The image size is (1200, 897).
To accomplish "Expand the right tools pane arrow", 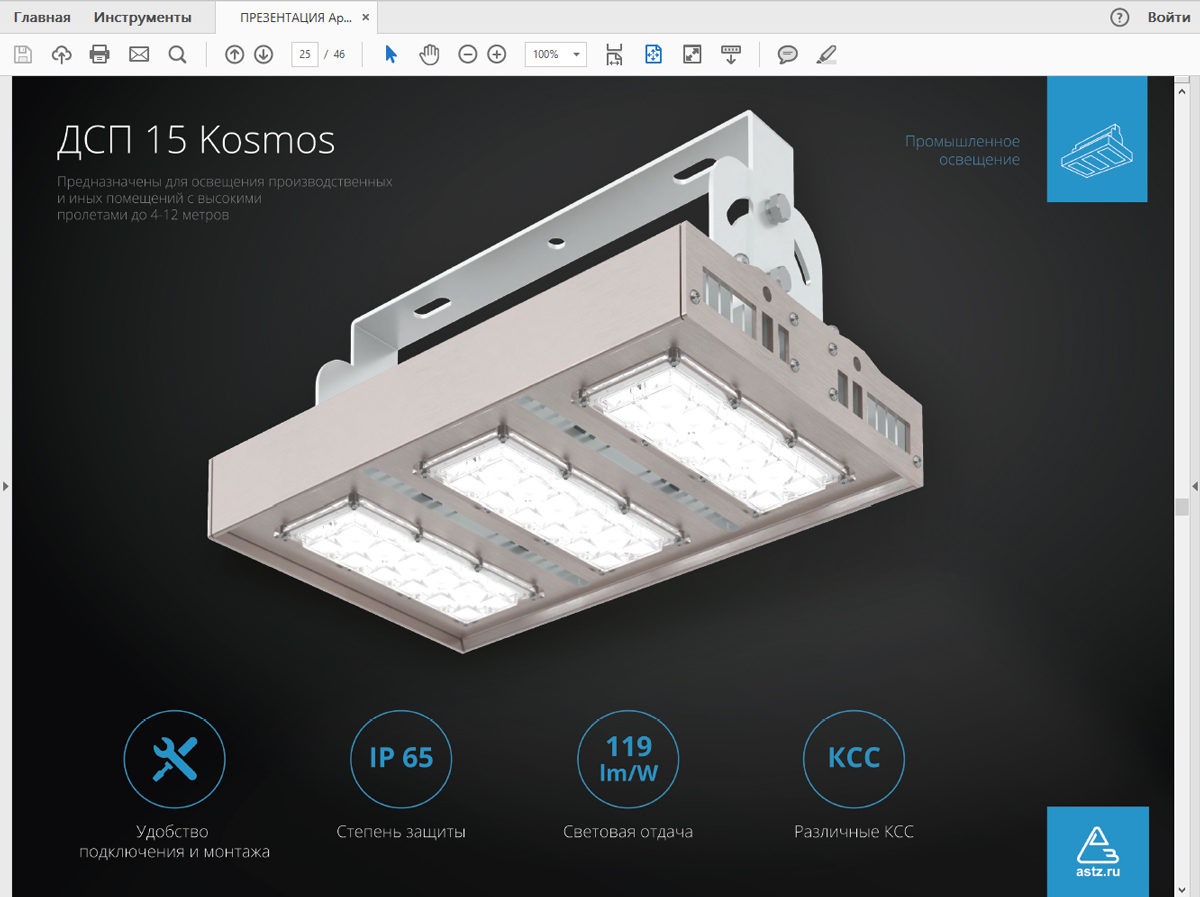I will click(x=1194, y=486).
